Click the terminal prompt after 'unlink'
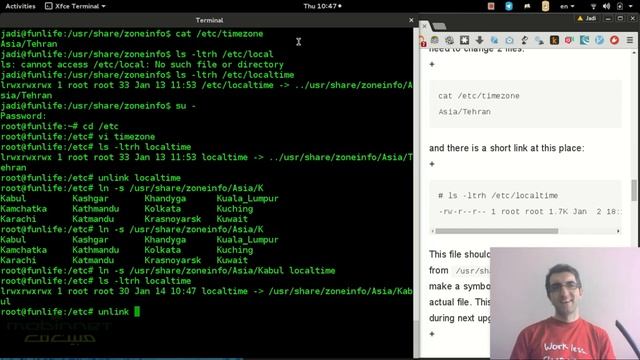Viewport: 640px width, 360px height. (x=137, y=312)
